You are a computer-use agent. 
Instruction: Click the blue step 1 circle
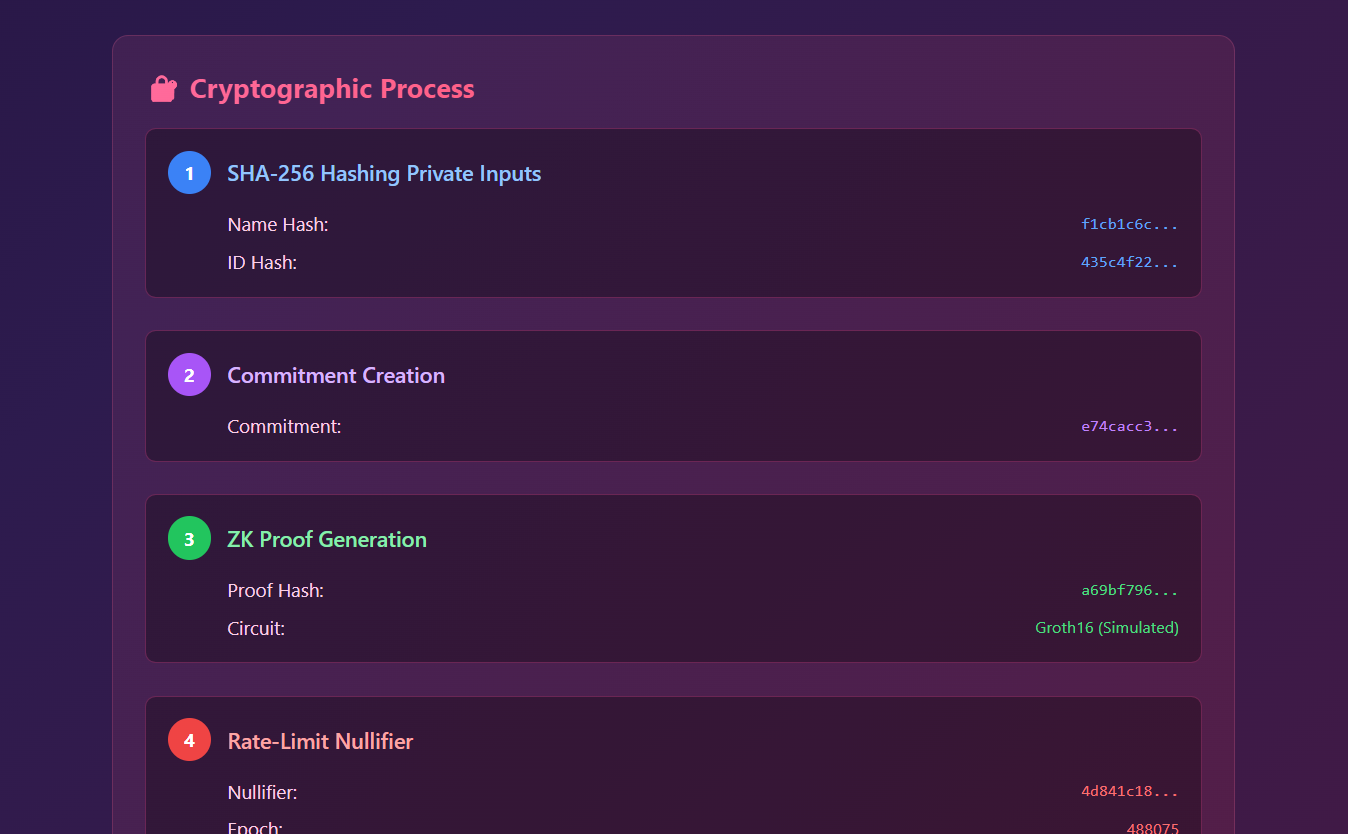189,173
